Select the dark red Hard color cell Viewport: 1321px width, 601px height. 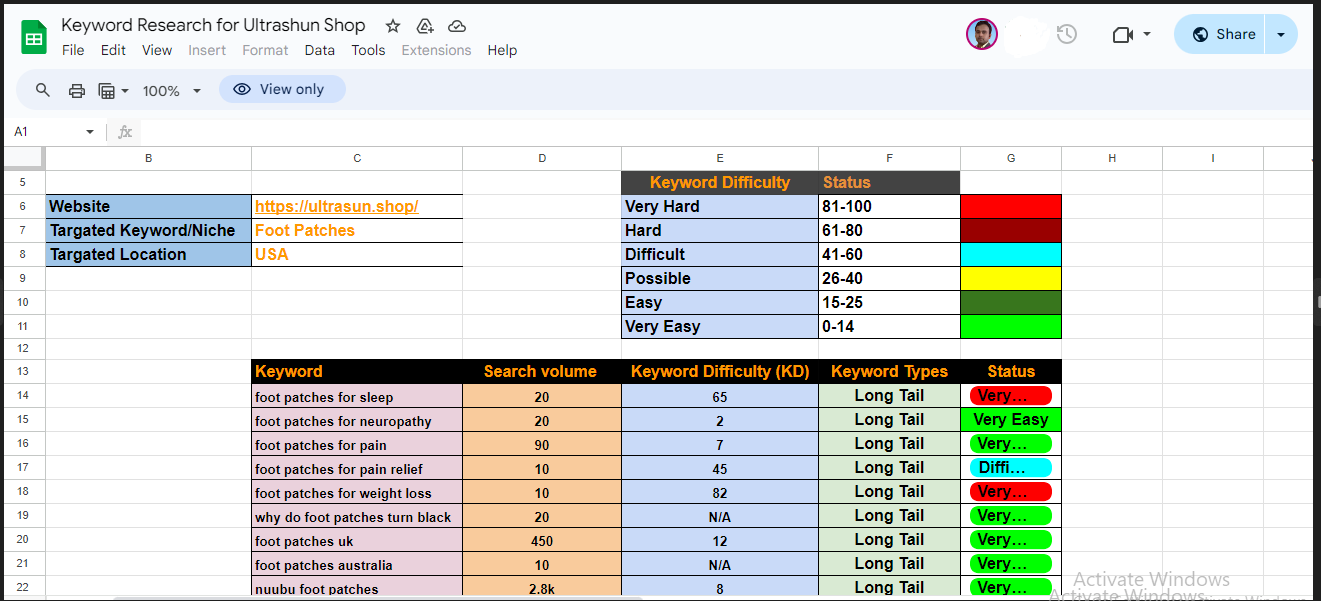1011,230
